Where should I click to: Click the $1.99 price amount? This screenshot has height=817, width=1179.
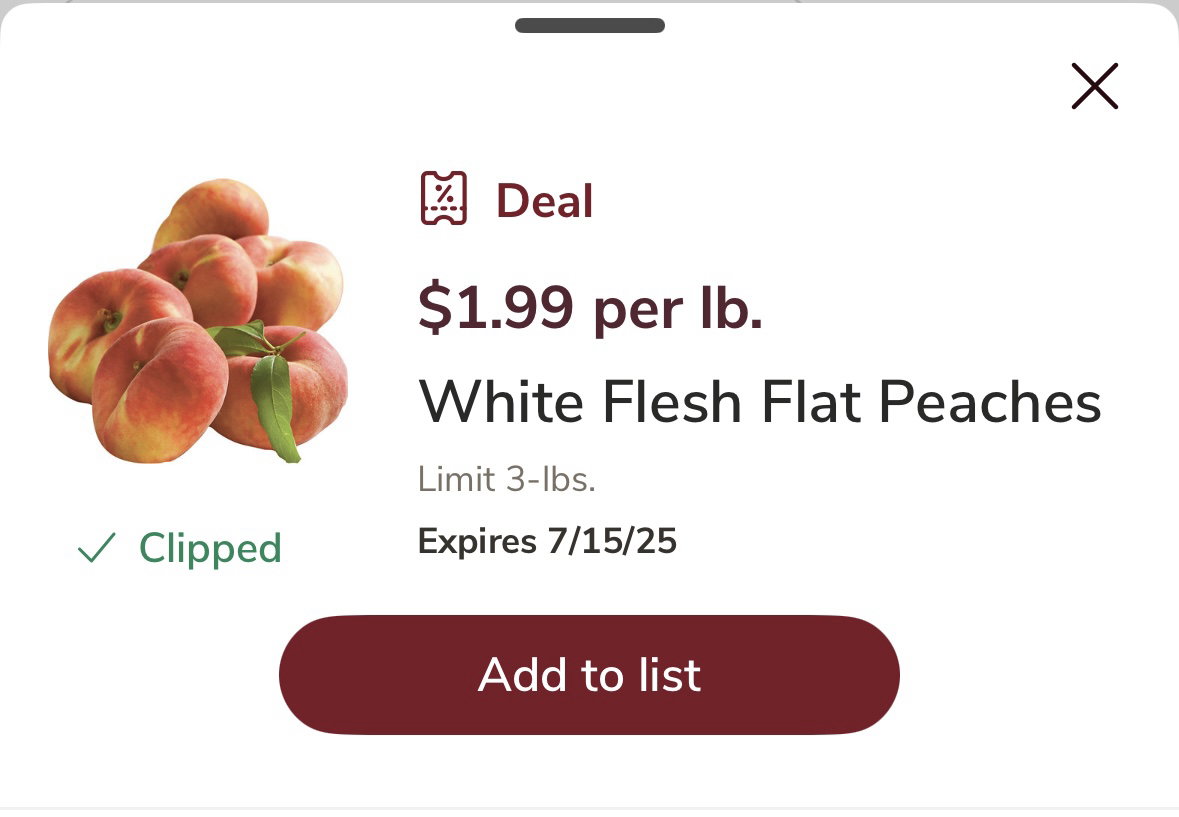495,306
